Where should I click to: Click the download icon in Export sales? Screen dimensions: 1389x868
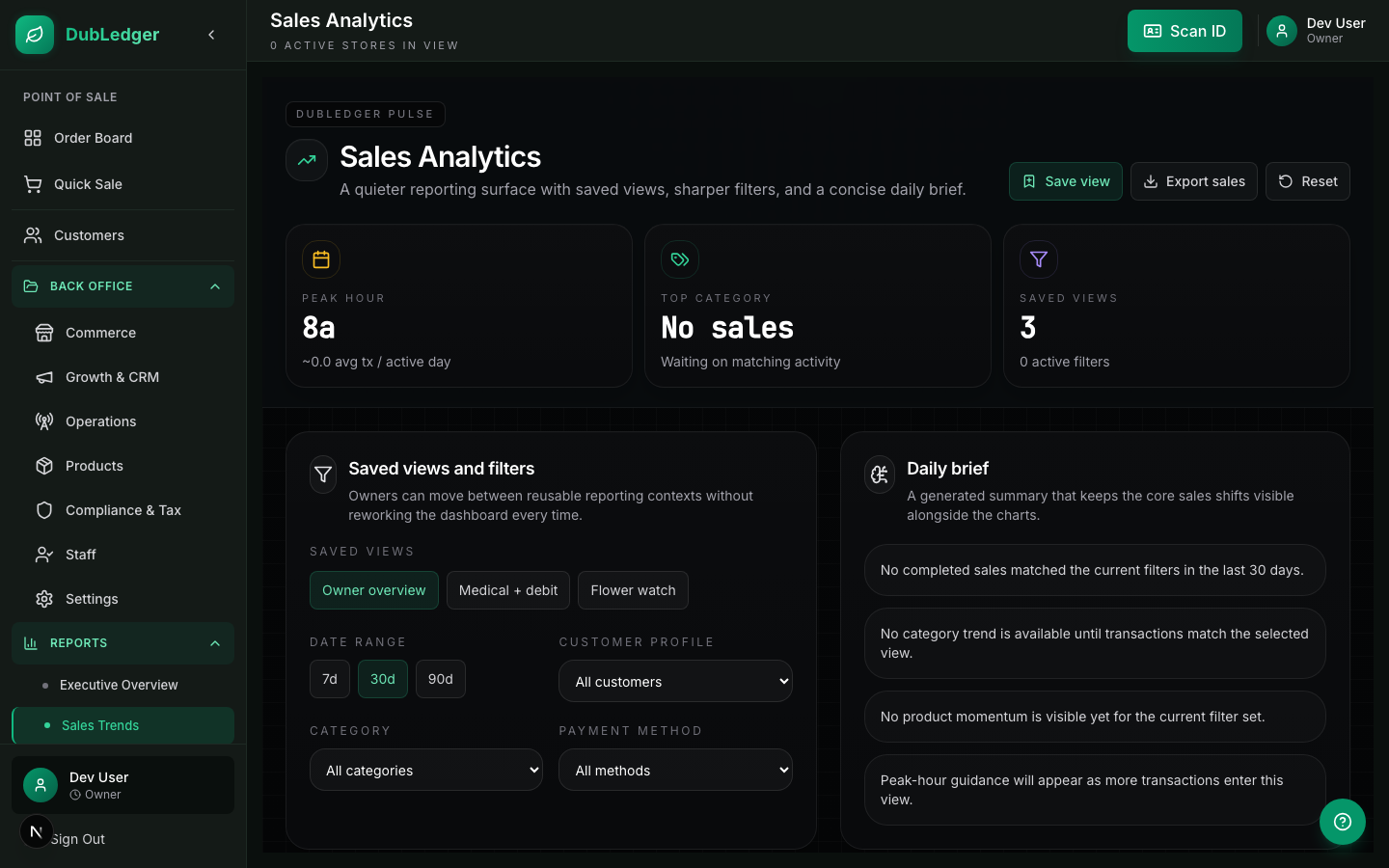click(1151, 181)
